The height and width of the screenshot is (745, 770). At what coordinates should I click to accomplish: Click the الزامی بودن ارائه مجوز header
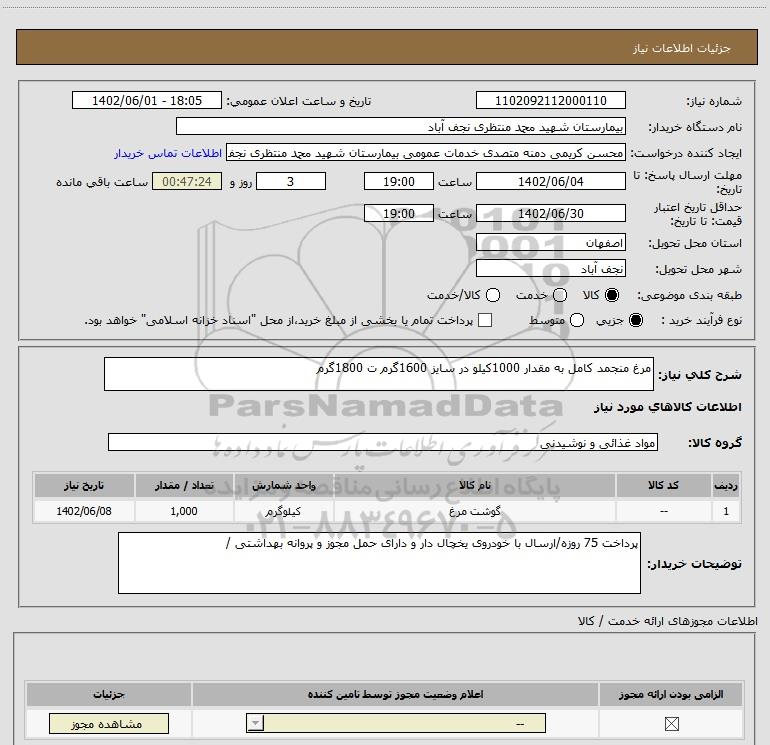[671, 694]
